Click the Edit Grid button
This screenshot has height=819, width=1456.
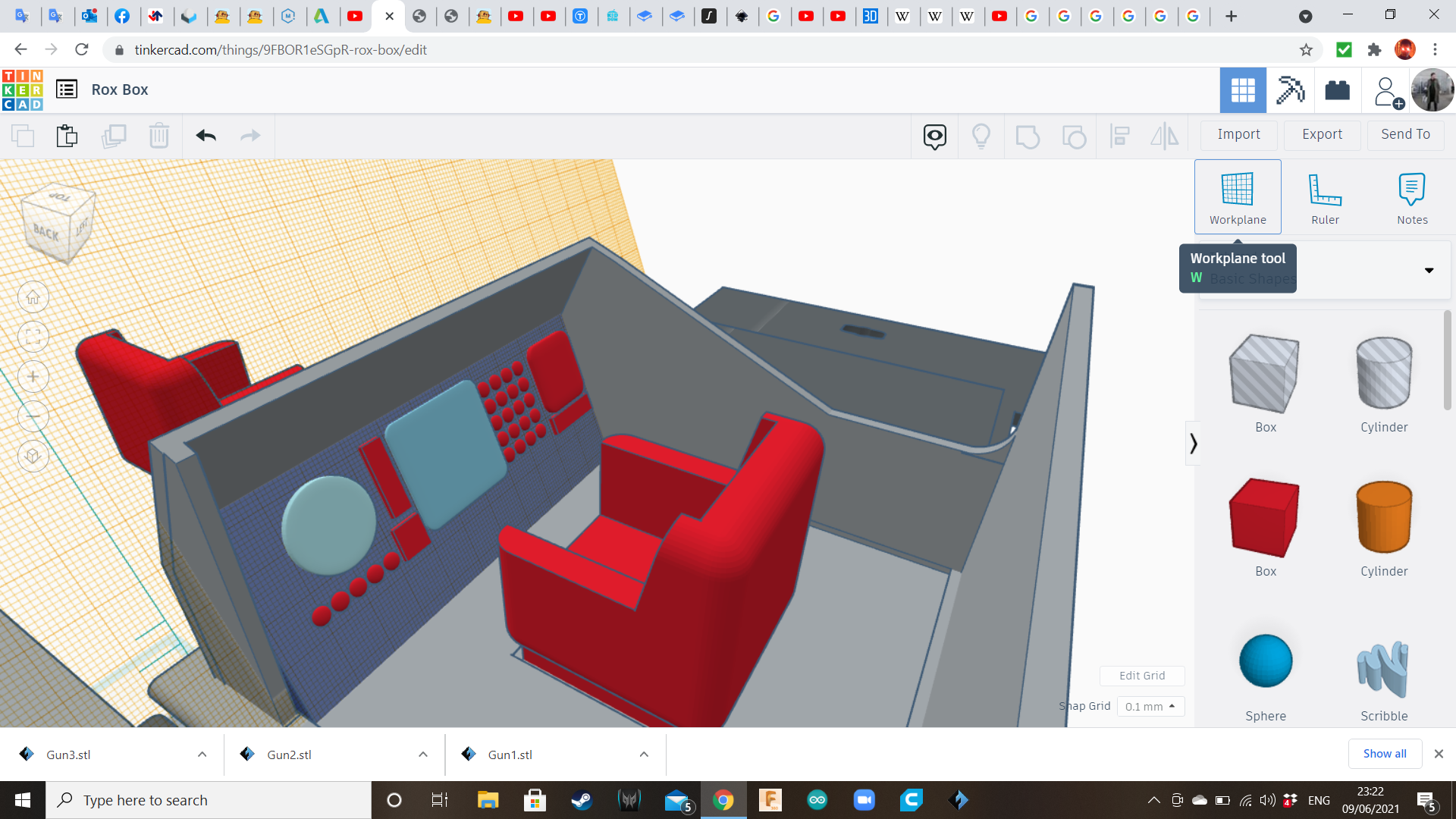point(1141,675)
